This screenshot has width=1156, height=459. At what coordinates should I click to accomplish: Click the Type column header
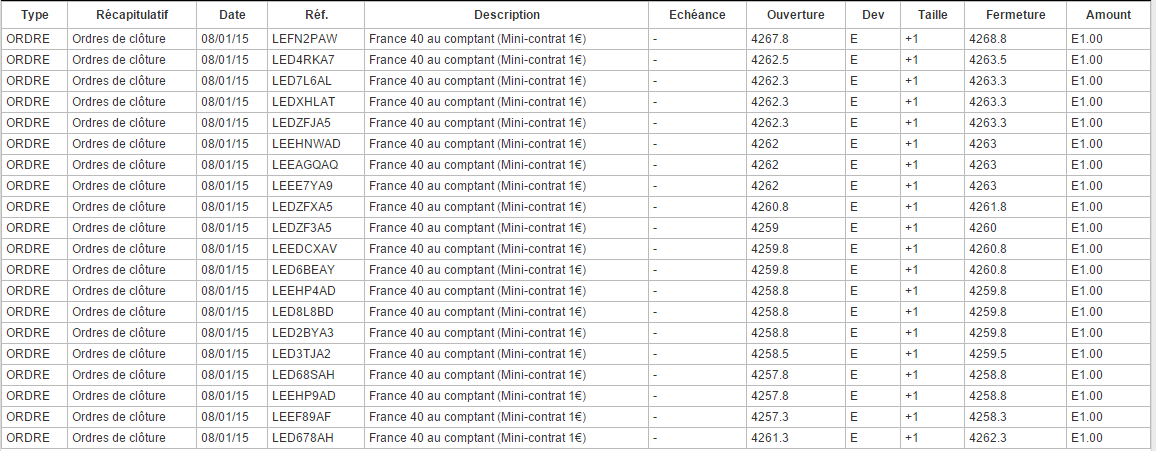[34, 15]
